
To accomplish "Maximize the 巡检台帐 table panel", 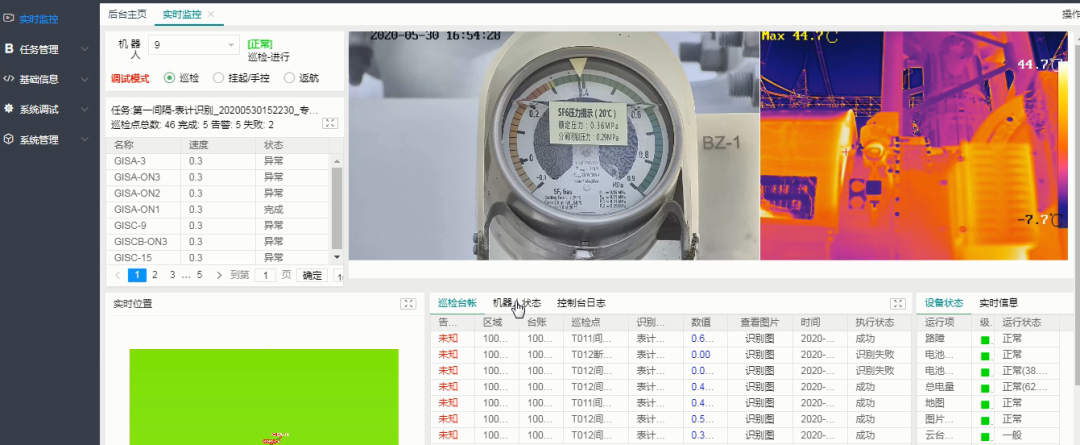I will [897, 303].
